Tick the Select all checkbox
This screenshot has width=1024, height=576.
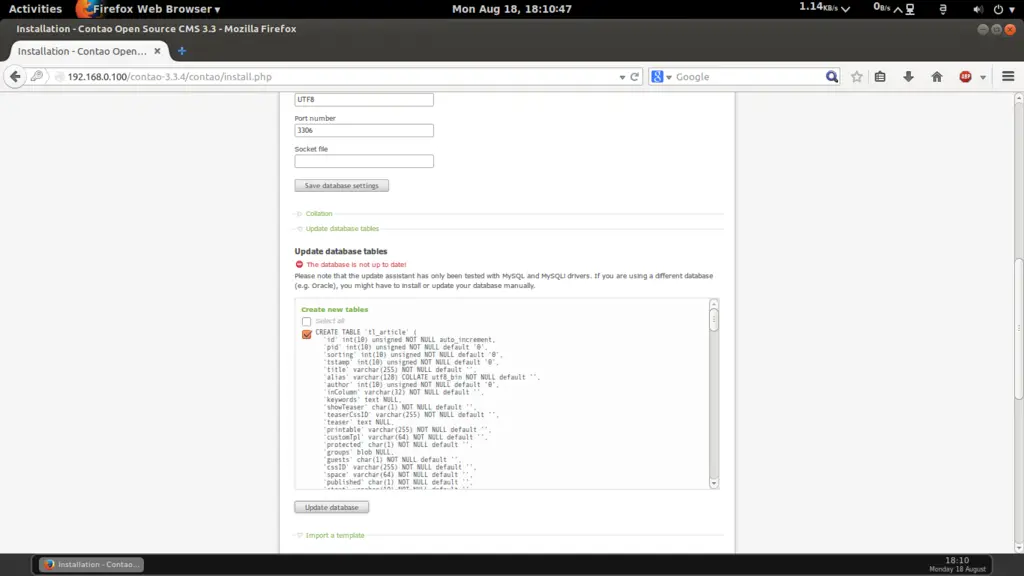[306, 321]
